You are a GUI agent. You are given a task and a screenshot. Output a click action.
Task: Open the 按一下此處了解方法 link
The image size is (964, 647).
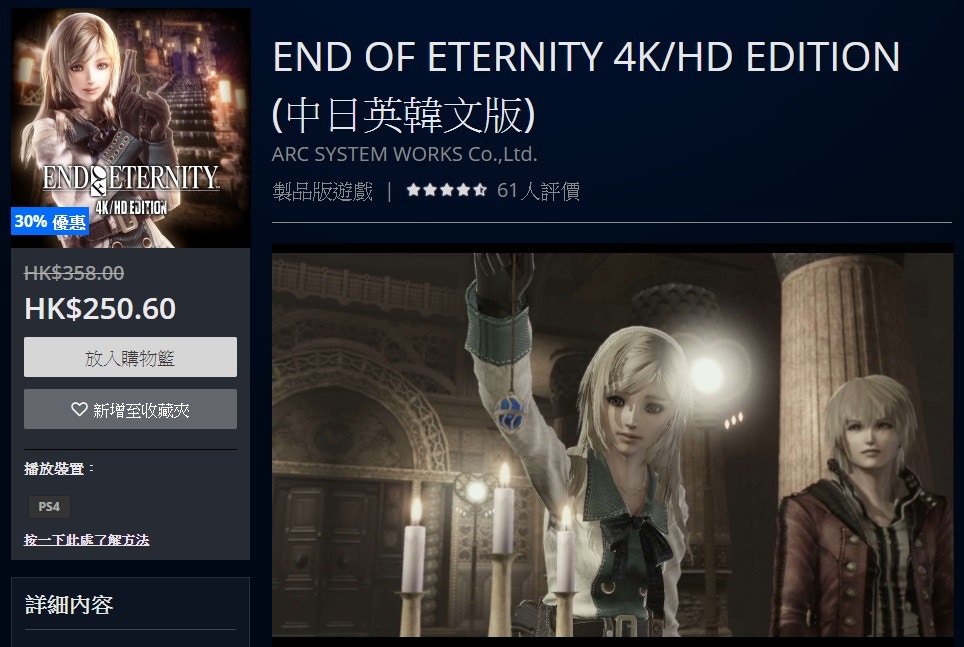(x=87, y=540)
